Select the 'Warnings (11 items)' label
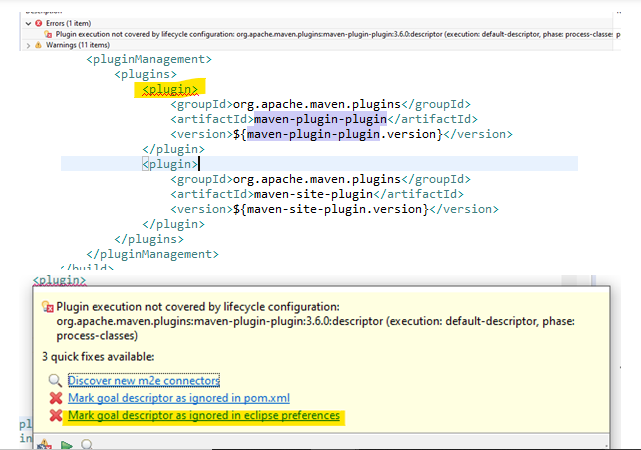The height and width of the screenshot is (450, 641). 78,45
